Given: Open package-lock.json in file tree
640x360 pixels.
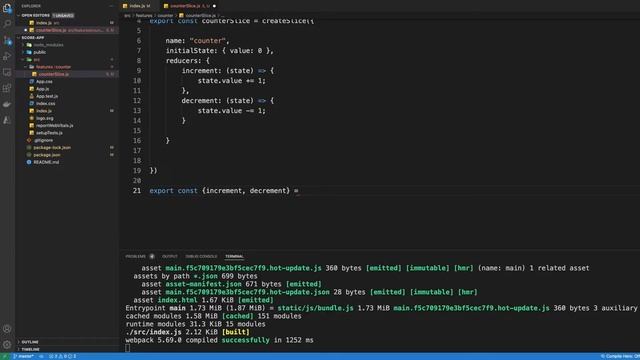Looking at the screenshot, I should click(52, 148).
